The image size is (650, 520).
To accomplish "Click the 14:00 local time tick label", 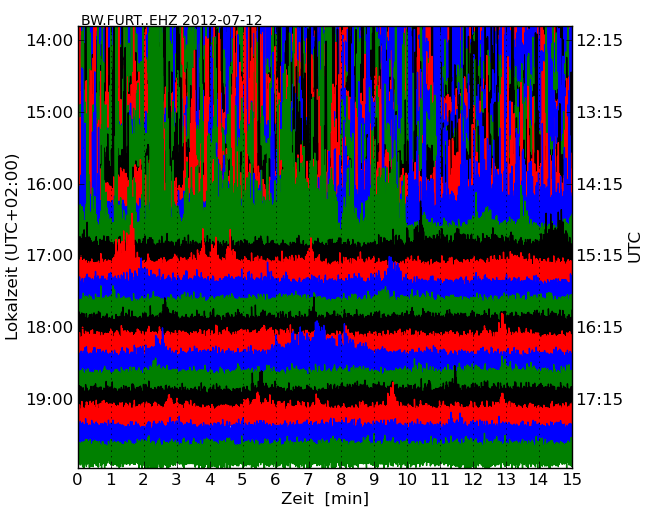I will point(49,41).
